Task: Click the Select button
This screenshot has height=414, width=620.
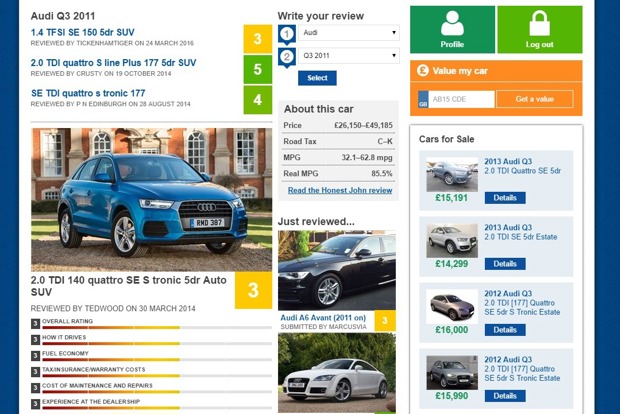Action: 317,78
